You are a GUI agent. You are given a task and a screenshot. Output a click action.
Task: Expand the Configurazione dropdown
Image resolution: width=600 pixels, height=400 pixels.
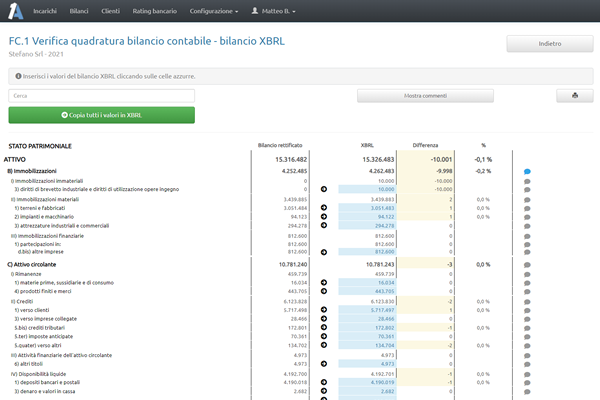pos(214,11)
